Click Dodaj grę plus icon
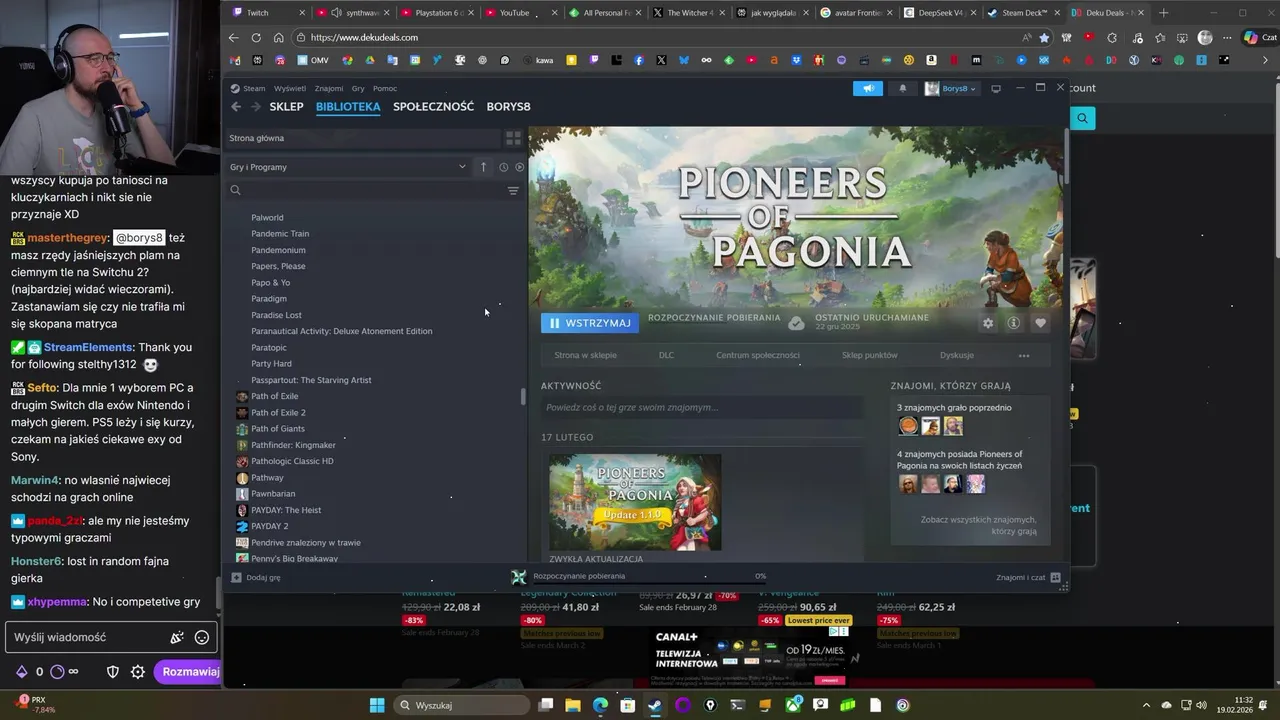 pos(236,577)
